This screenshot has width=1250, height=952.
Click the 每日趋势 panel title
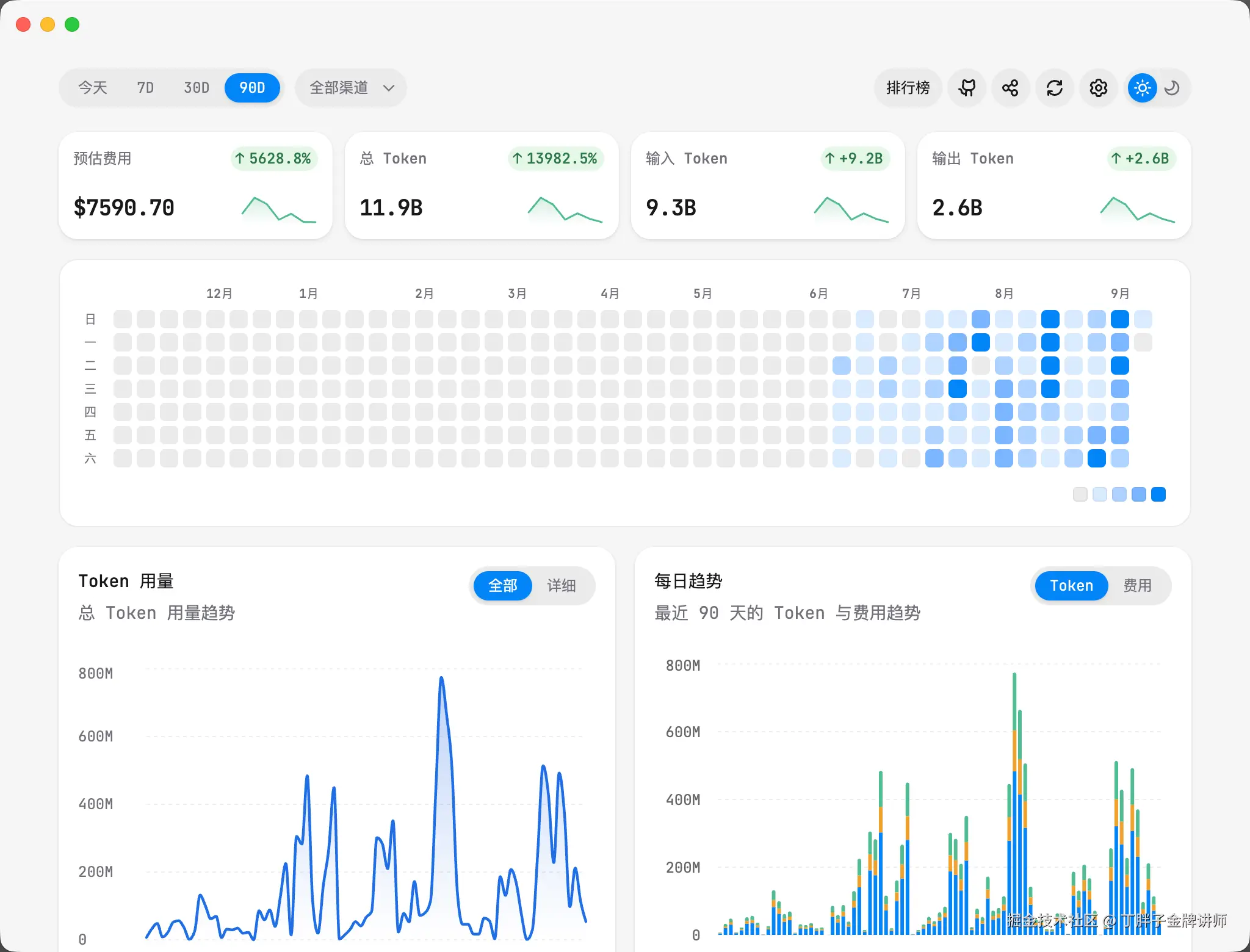click(688, 581)
